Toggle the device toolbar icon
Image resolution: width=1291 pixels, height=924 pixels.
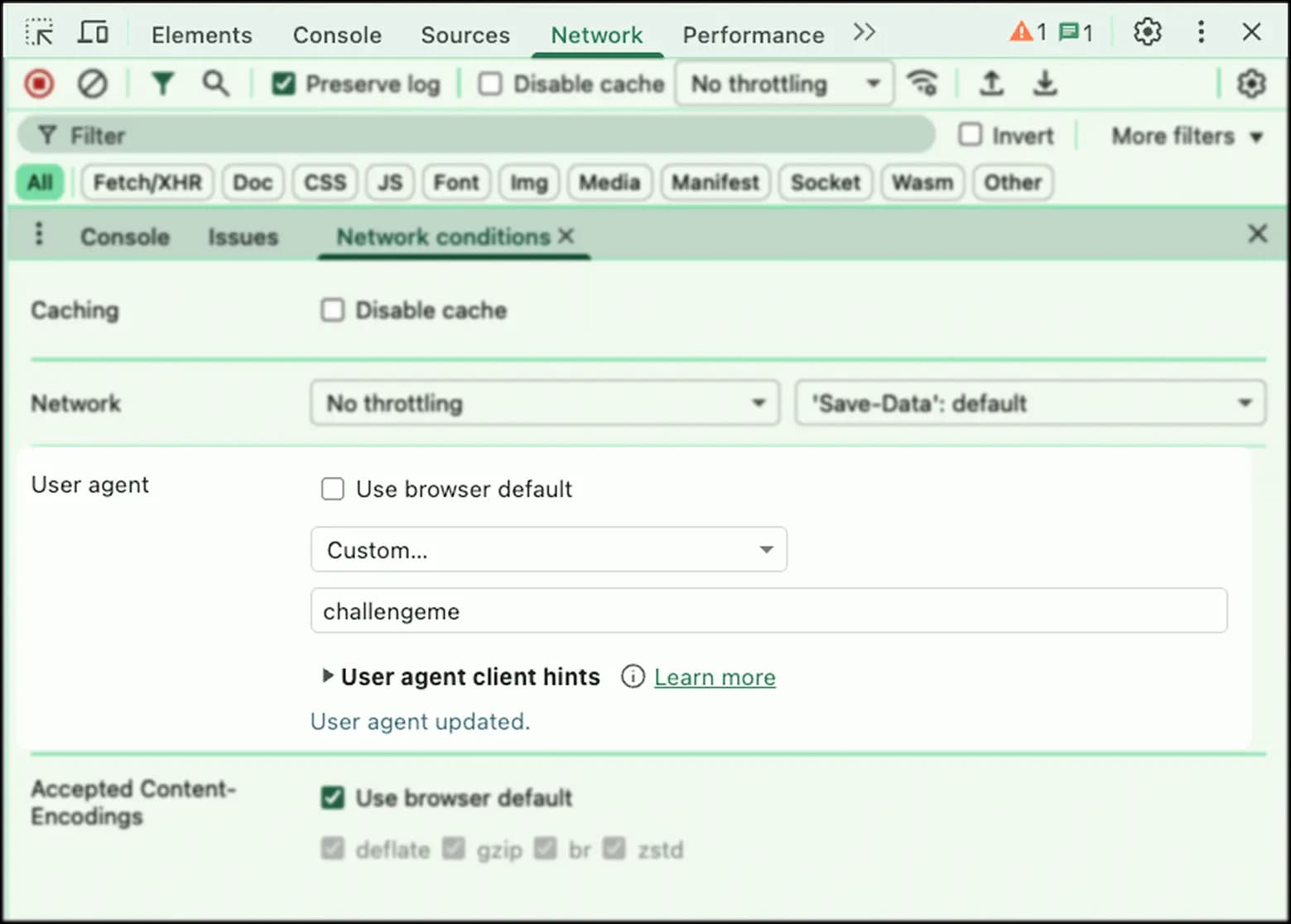93,33
